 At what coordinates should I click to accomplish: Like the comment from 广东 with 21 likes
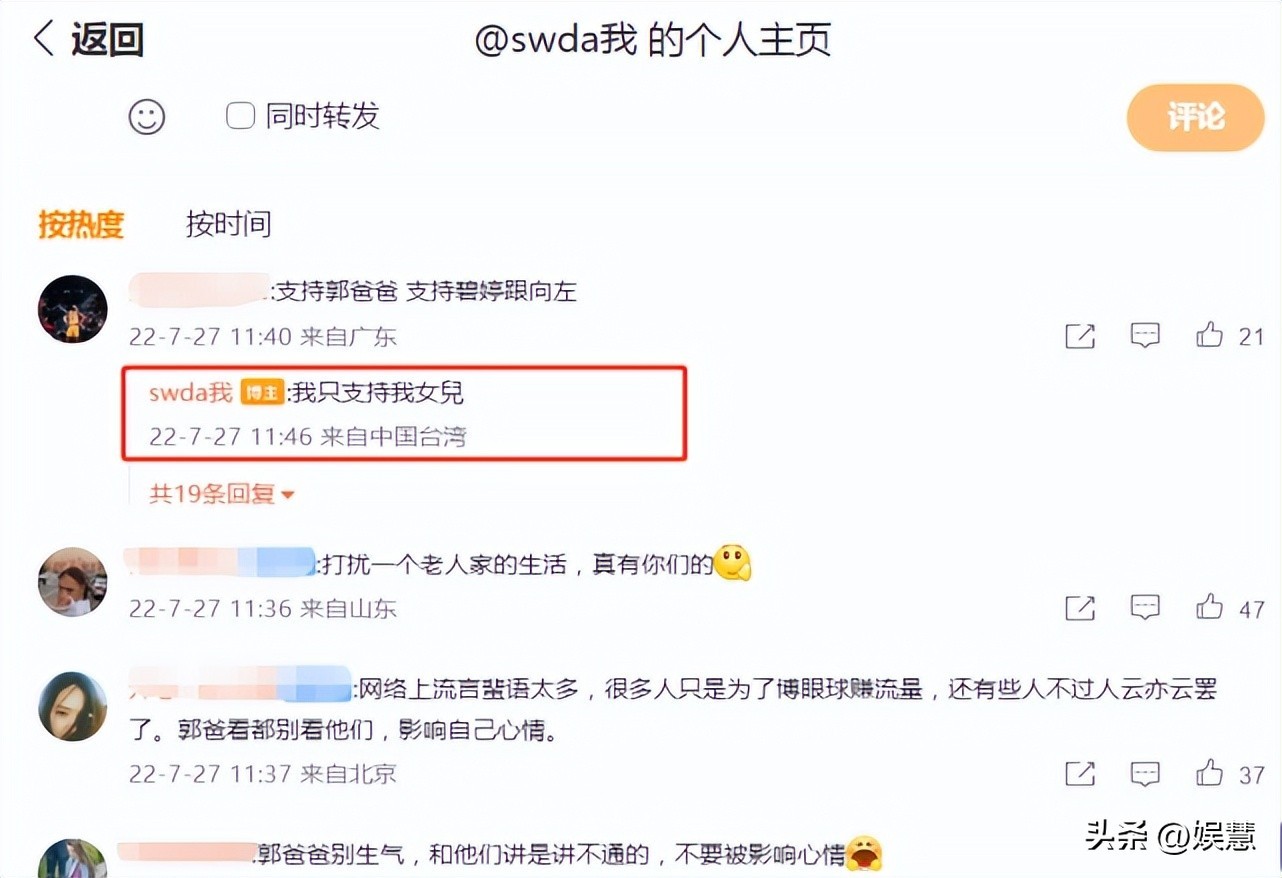(1209, 335)
